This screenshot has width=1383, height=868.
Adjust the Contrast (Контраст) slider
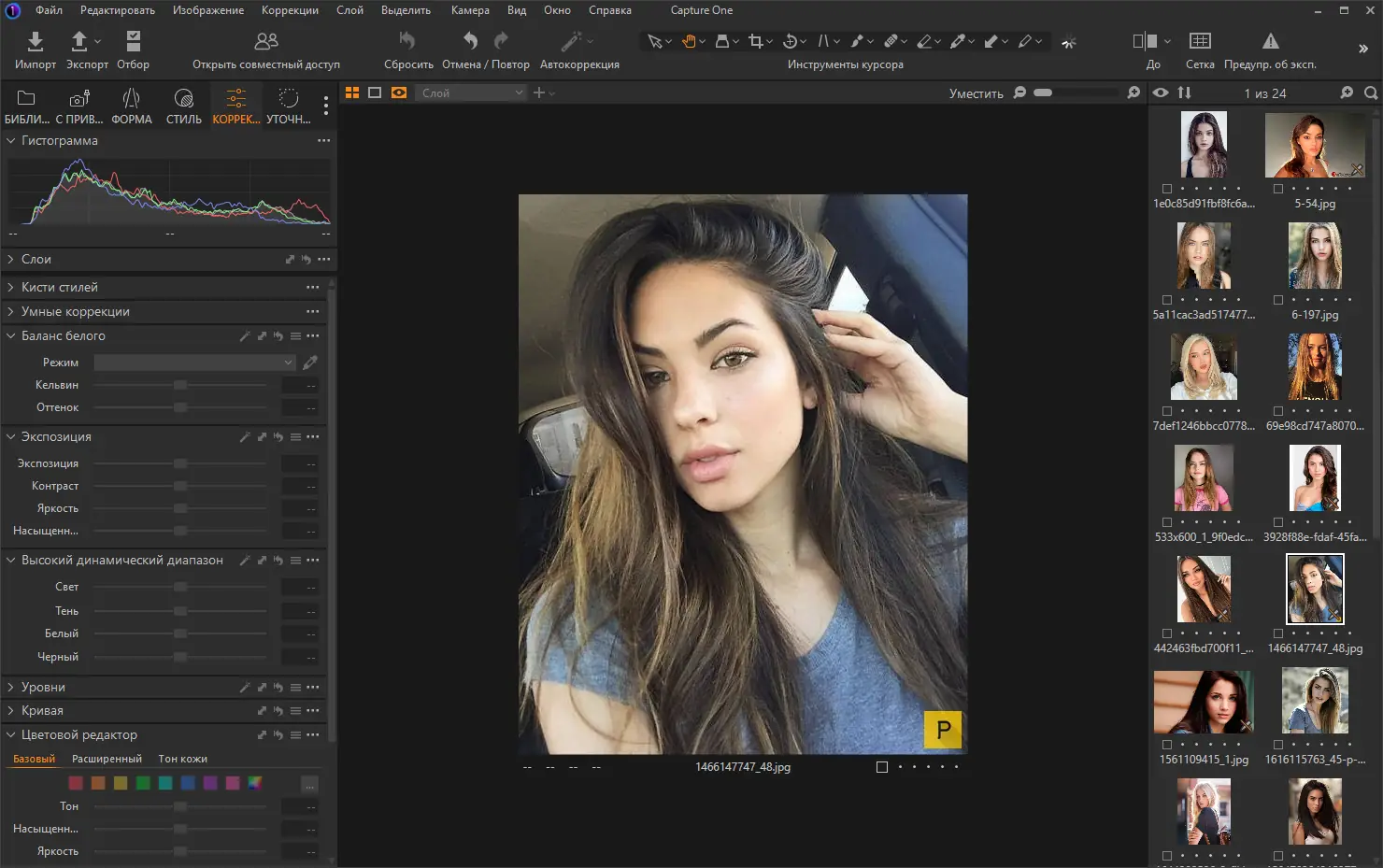pos(180,486)
